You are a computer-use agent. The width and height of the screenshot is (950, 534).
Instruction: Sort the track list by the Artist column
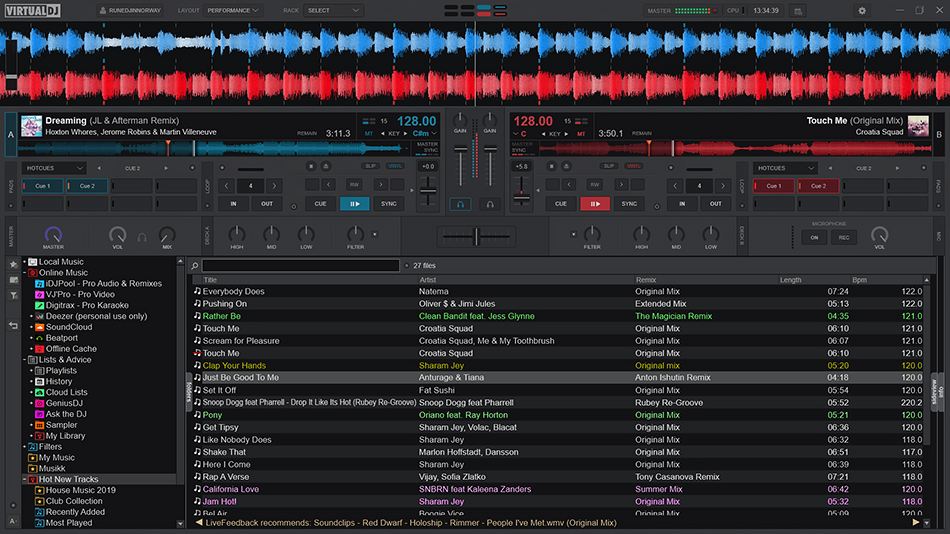[x=428, y=280]
